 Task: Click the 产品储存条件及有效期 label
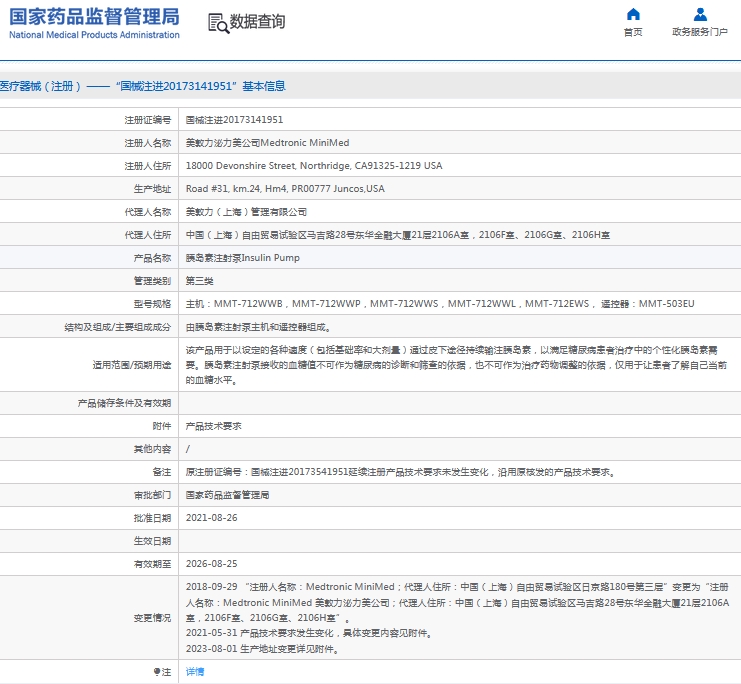(x=124, y=403)
